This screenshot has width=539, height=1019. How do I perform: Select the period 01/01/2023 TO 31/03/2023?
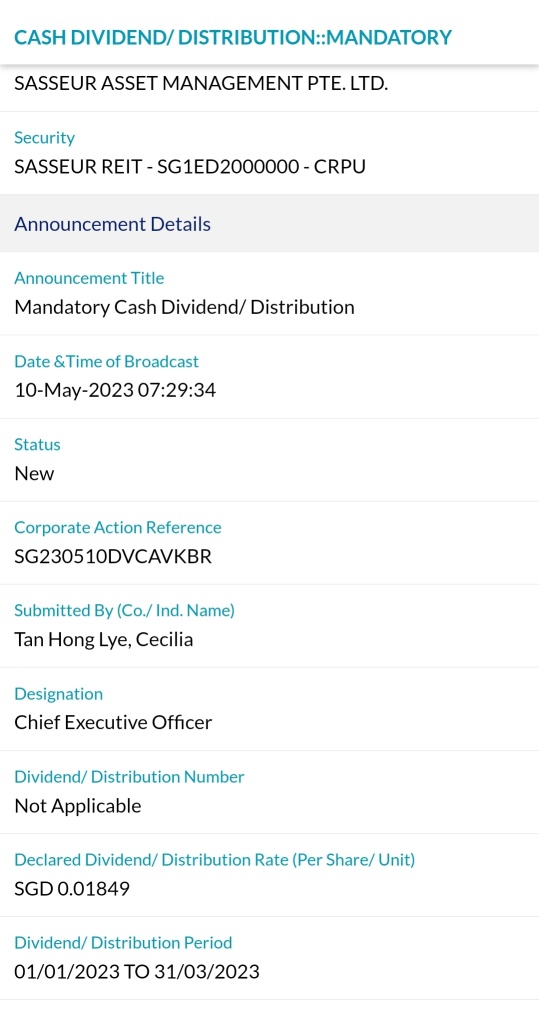click(137, 972)
